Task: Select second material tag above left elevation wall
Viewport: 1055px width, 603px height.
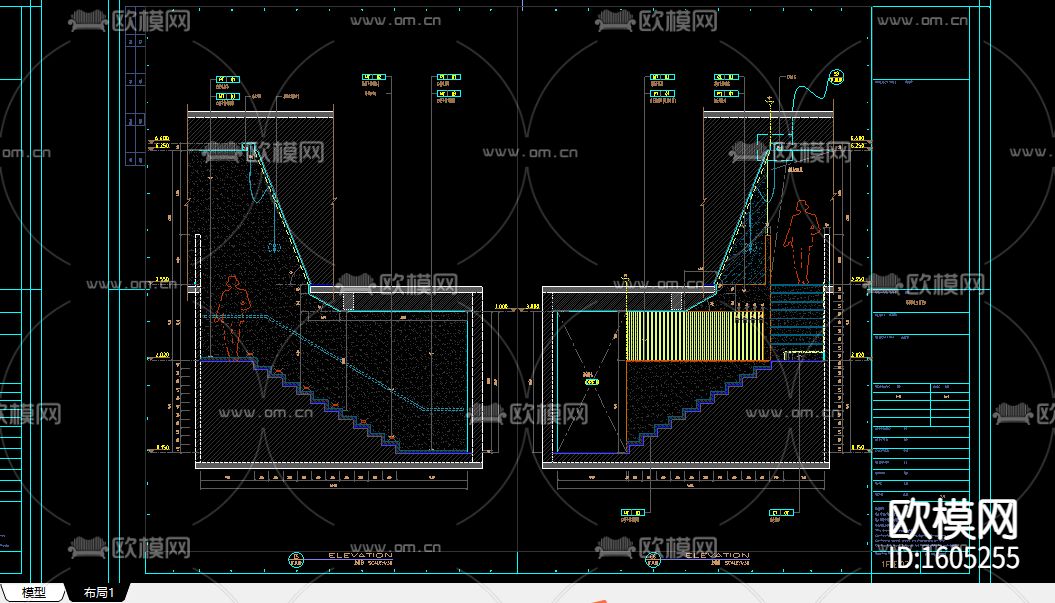Action: click(x=227, y=96)
